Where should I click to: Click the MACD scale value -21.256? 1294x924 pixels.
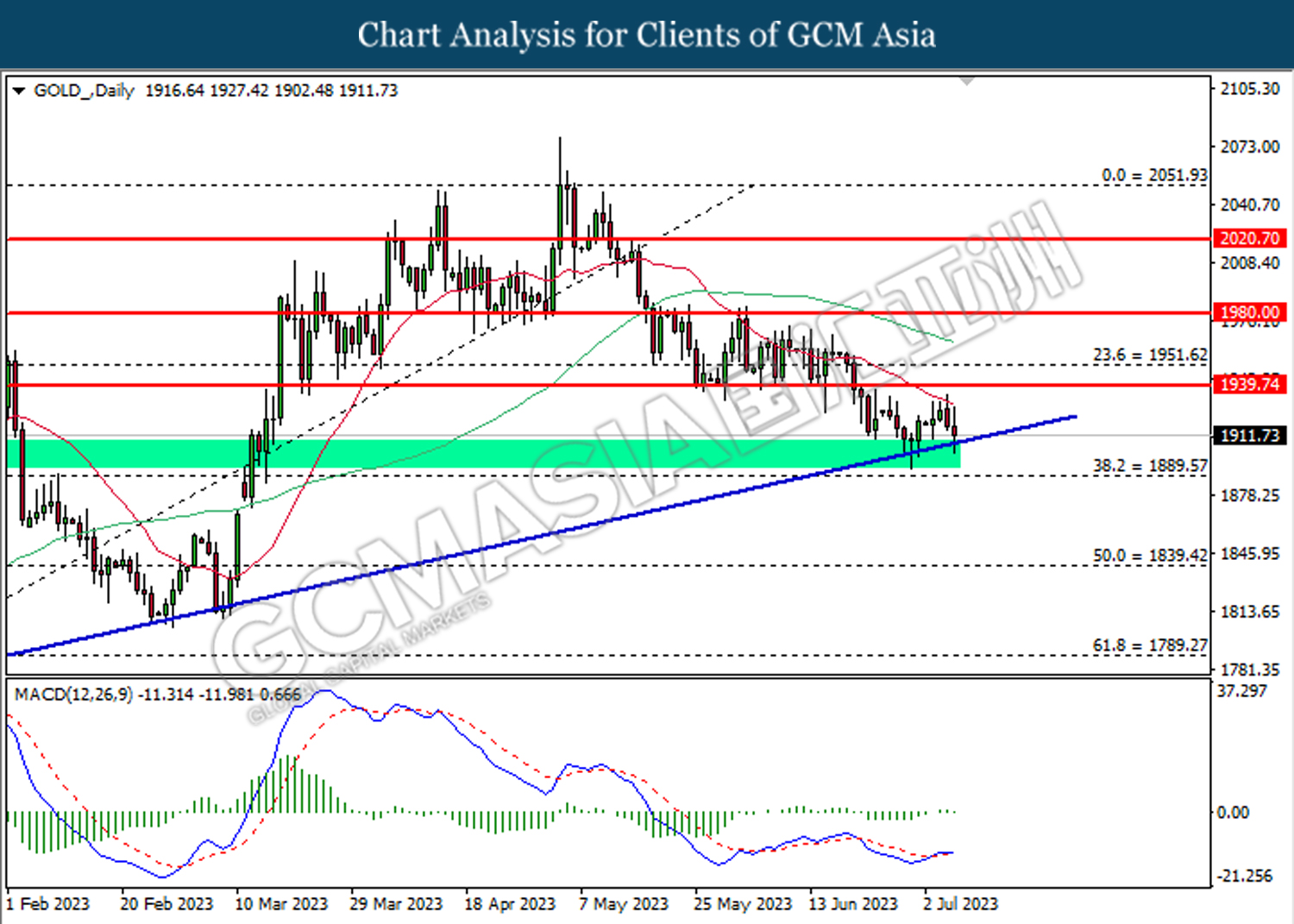point(1244,876)
